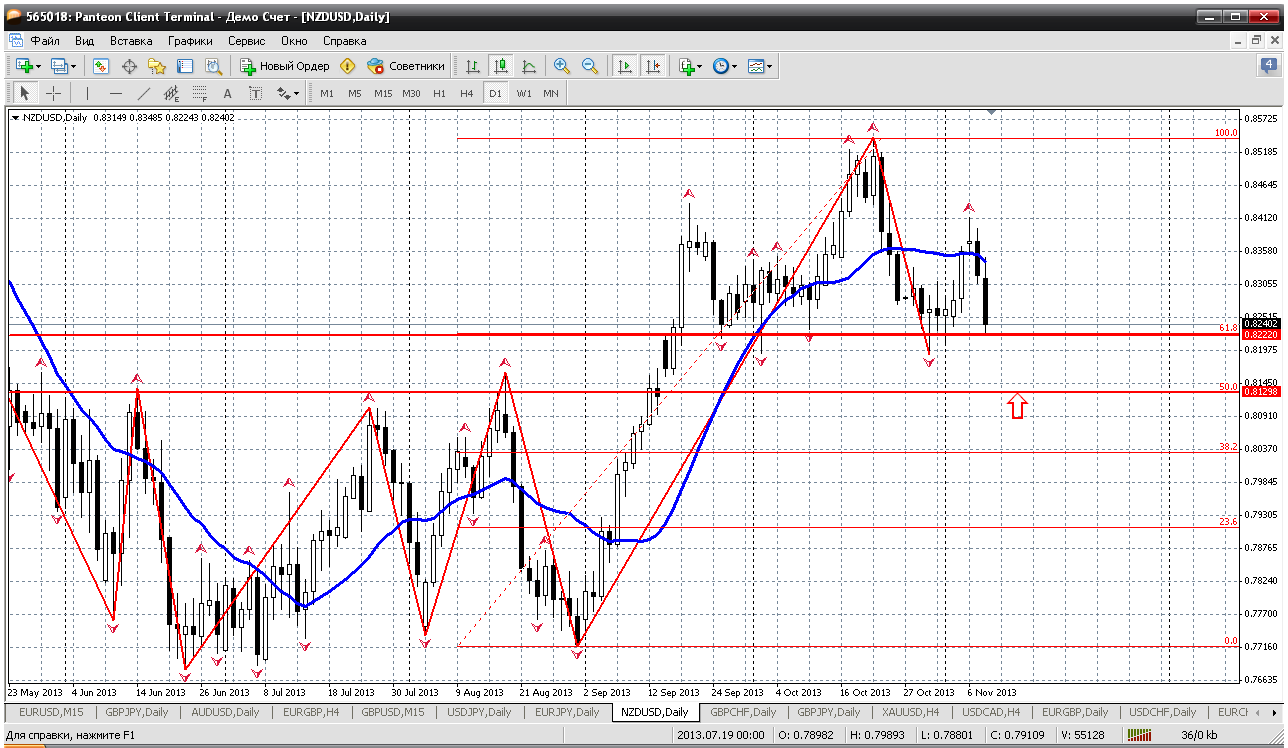Set timeframe to H4
1288x748 pixels.
(467, 93)
